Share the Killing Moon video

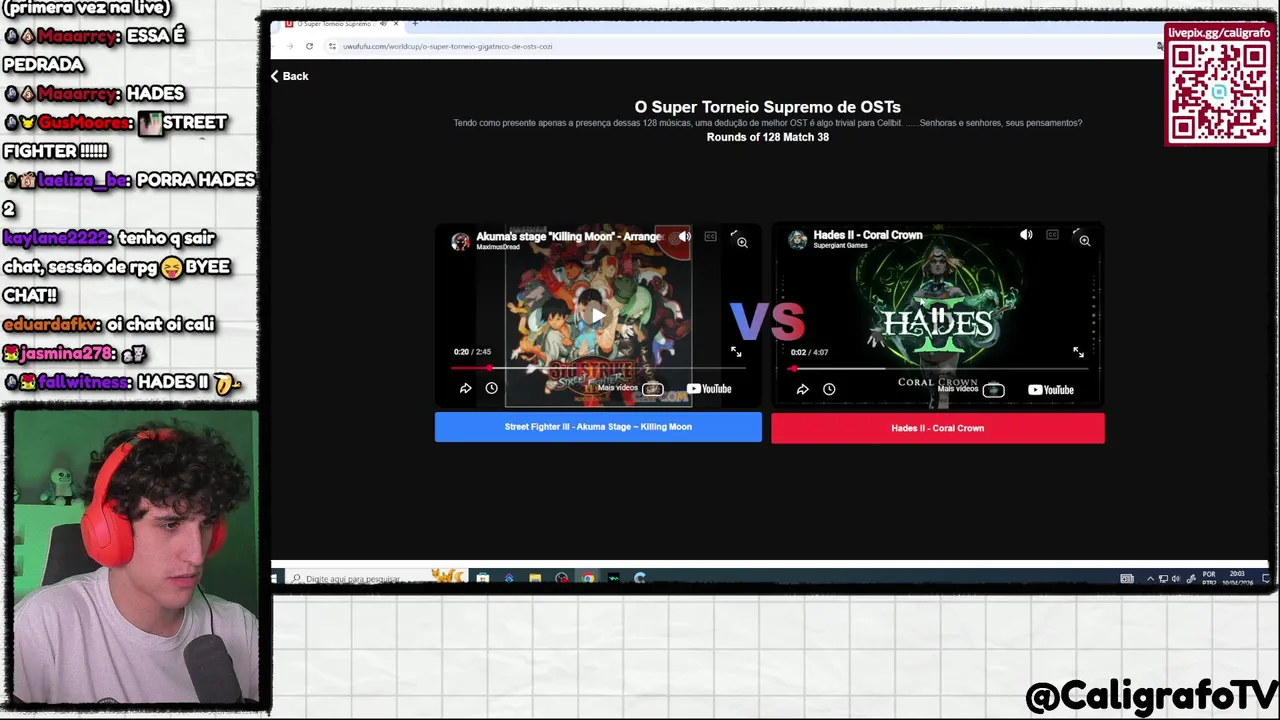point(465,388)
